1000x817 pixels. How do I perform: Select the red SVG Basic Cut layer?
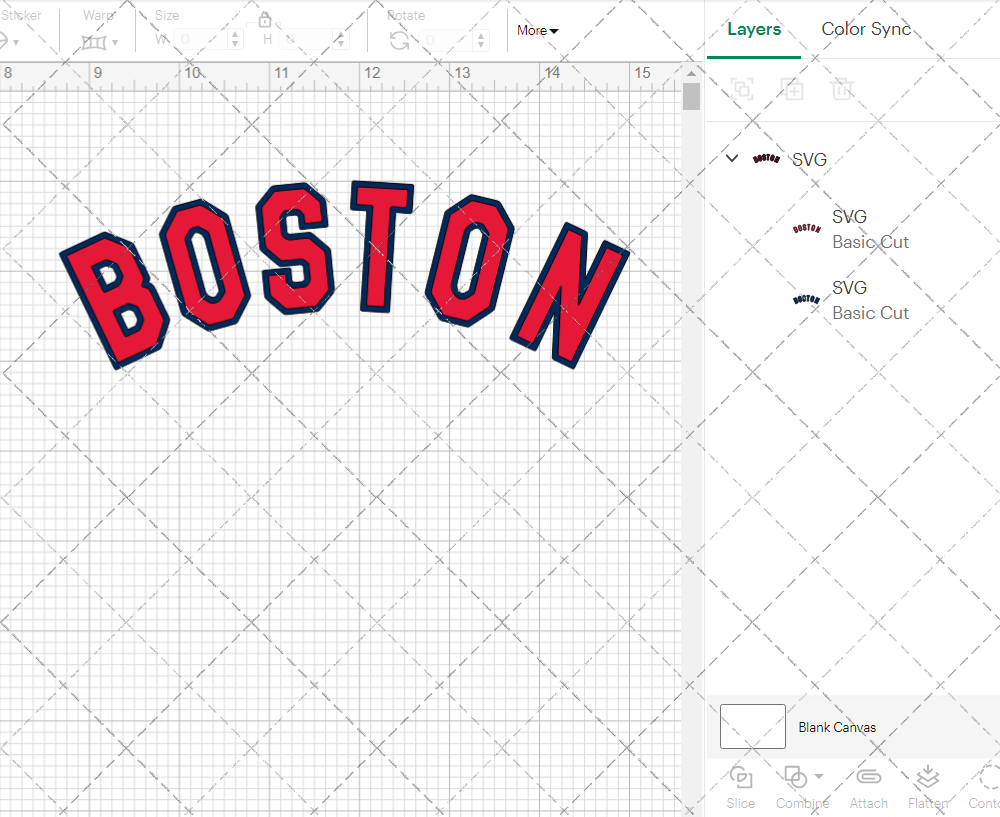(868, 229)
